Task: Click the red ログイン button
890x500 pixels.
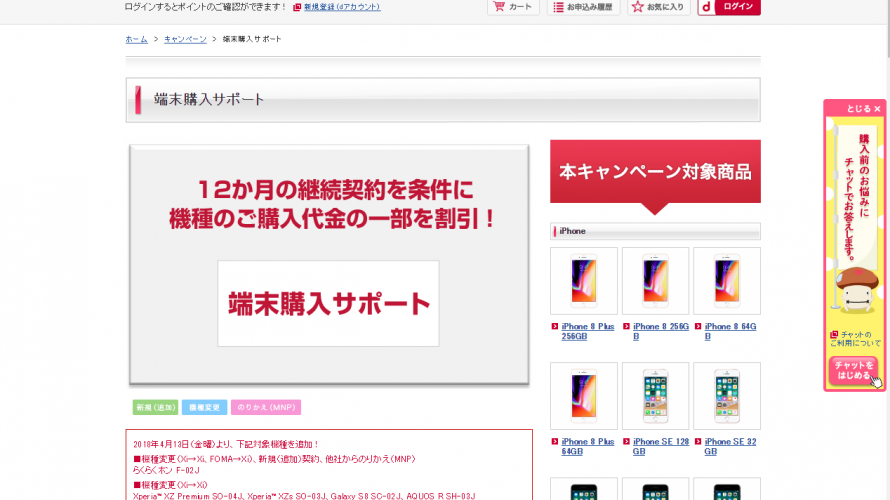Action: coord(738,7)
